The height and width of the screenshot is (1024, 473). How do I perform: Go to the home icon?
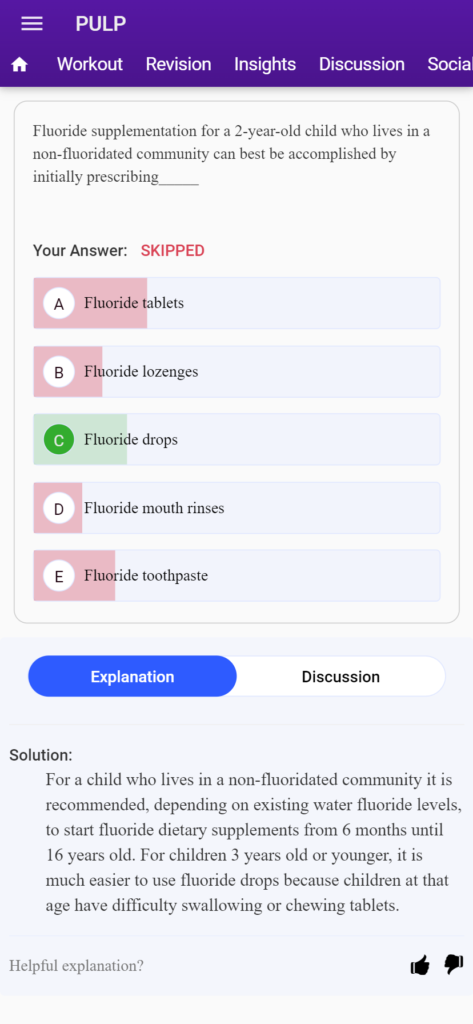coord(20,65)
